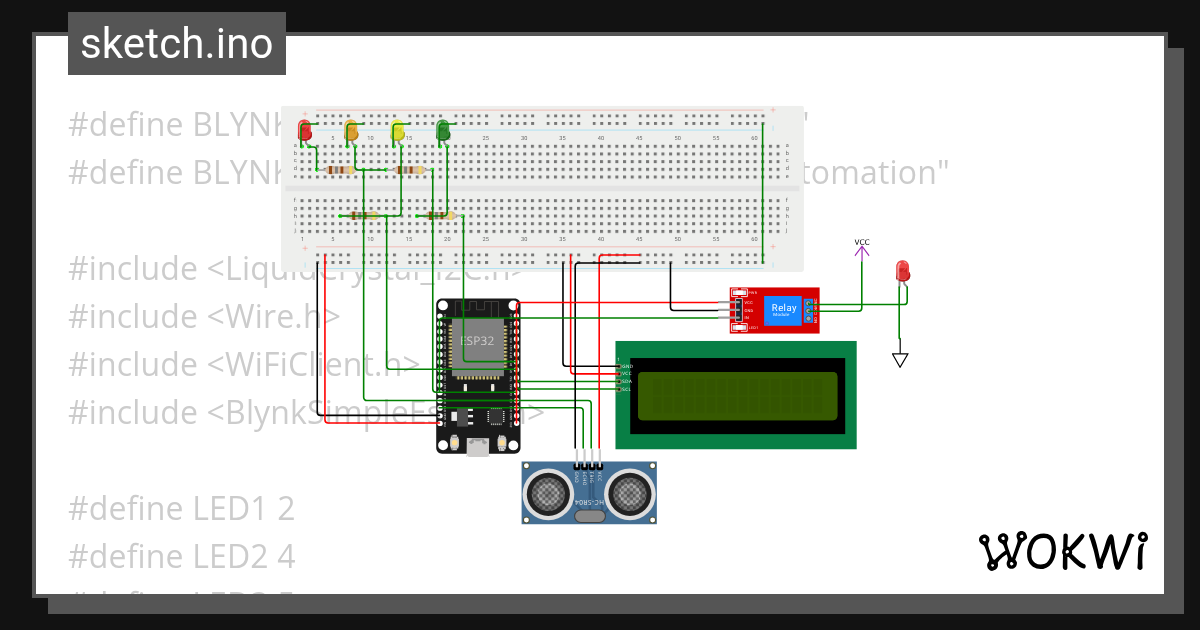Image resolution: width=1200 pixels, height=630 pixels.
Task: Select the green LED on the breadboard
Action: coord(443,131)
